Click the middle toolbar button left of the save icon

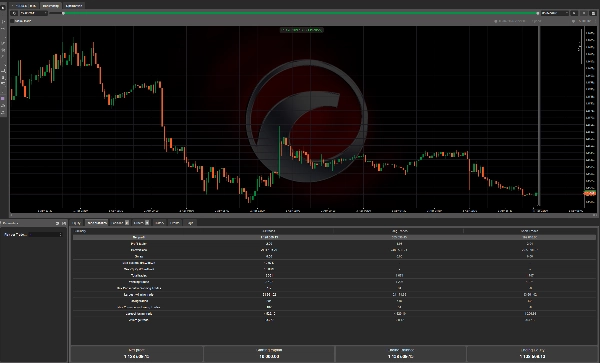tap(584, 13)
